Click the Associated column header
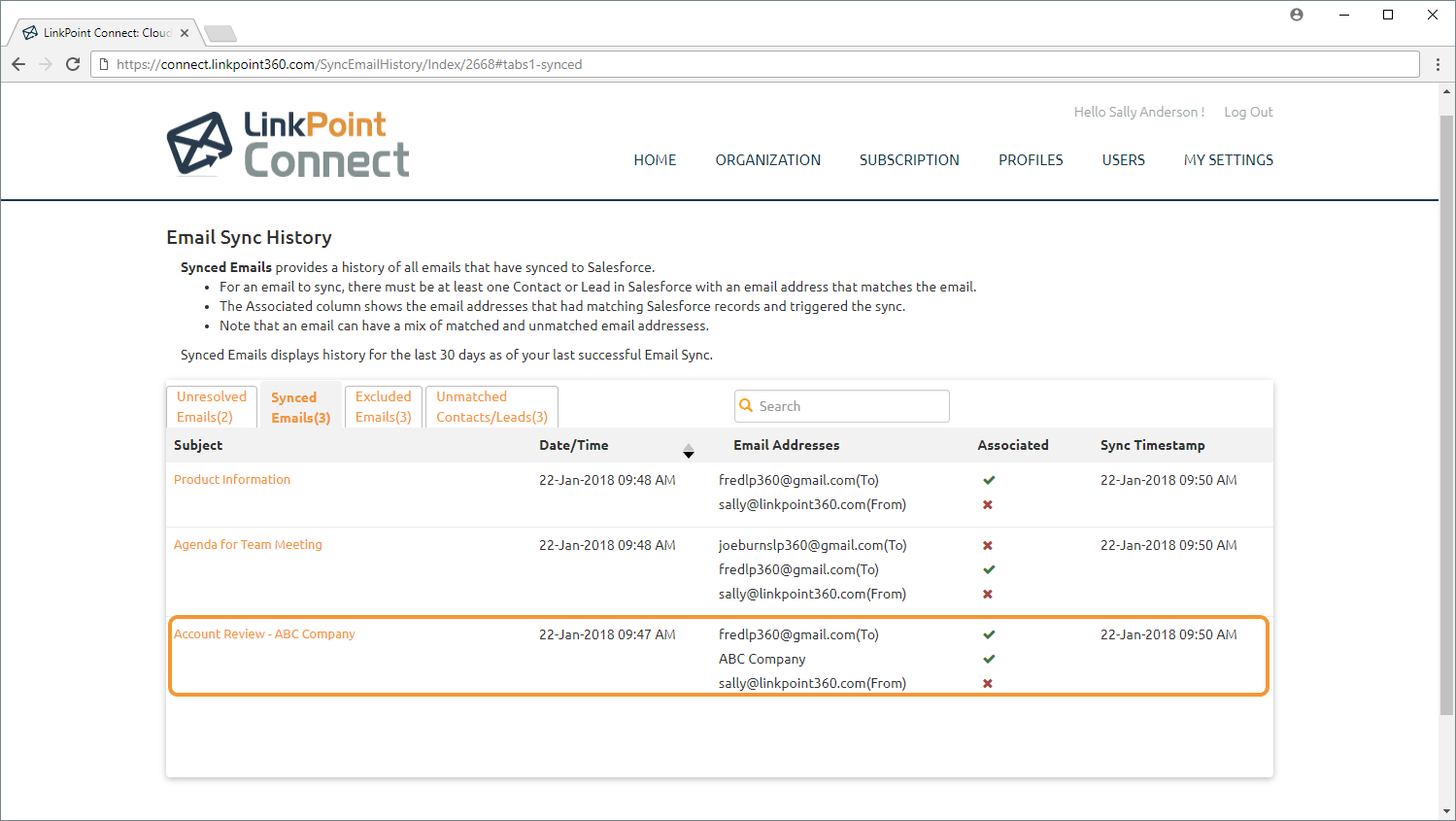The width and height of the screenshot is (1456, 821). tap(1013, 445)
